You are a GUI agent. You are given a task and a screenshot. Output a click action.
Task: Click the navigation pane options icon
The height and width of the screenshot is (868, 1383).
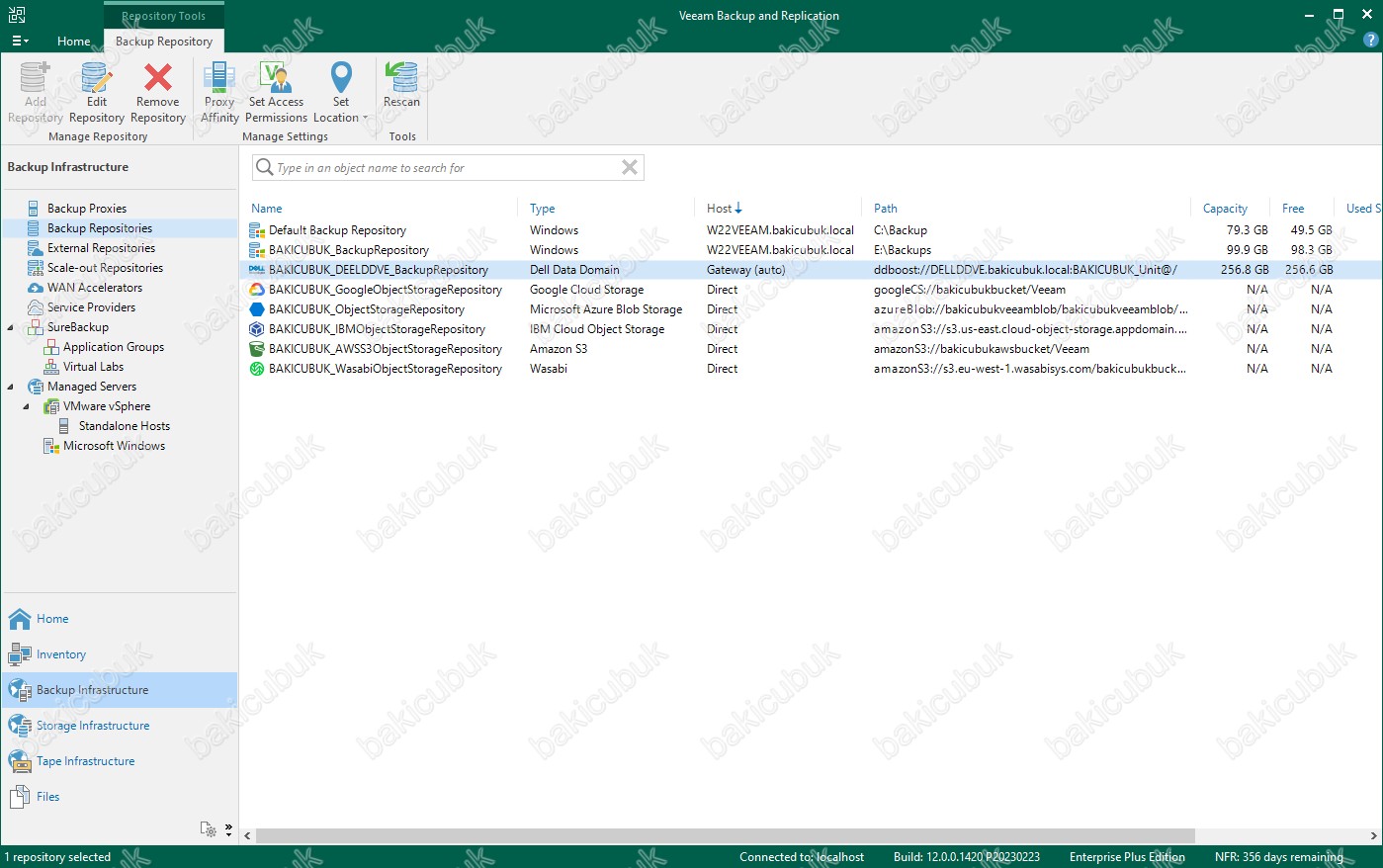[x=208, y=829]
